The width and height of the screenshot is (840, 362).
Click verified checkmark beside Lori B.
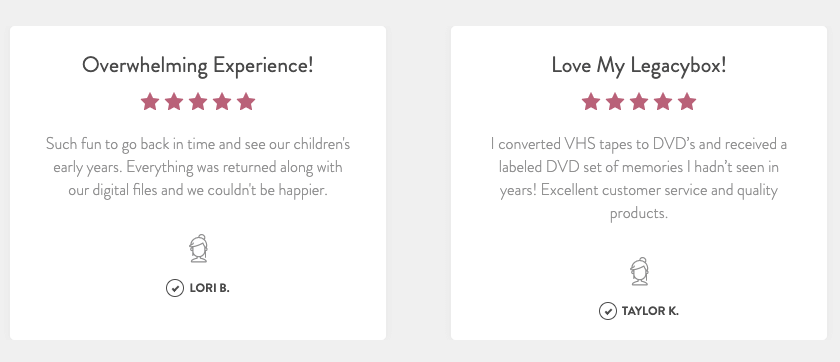175,288
